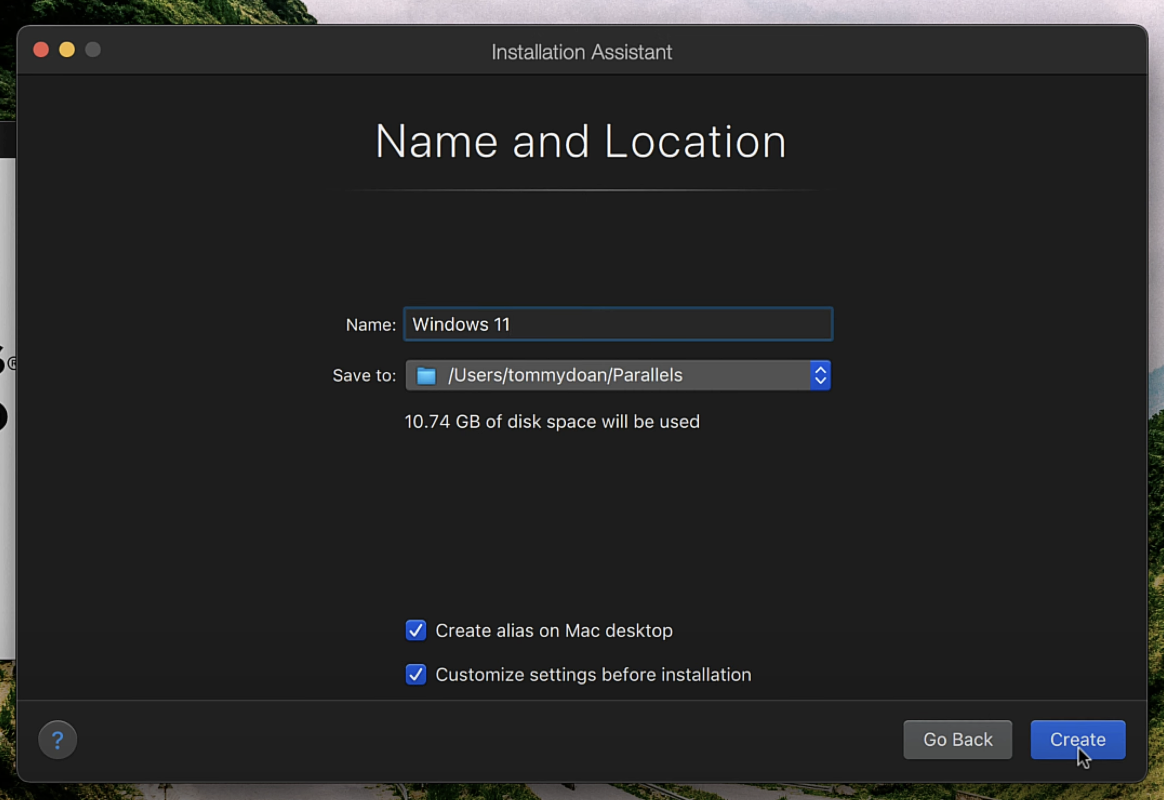This screenshot has height=800, width=1164.
Task: Go Back to the previous step
Action: 957,739
